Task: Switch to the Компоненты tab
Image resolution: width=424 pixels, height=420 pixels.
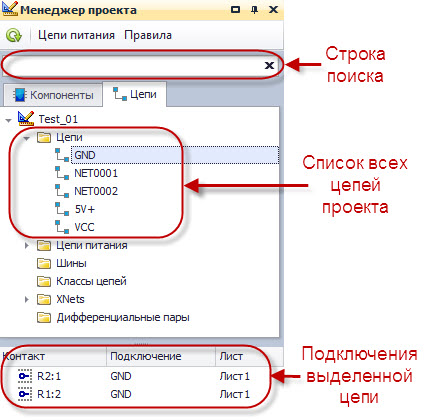Action: (53, 95)
